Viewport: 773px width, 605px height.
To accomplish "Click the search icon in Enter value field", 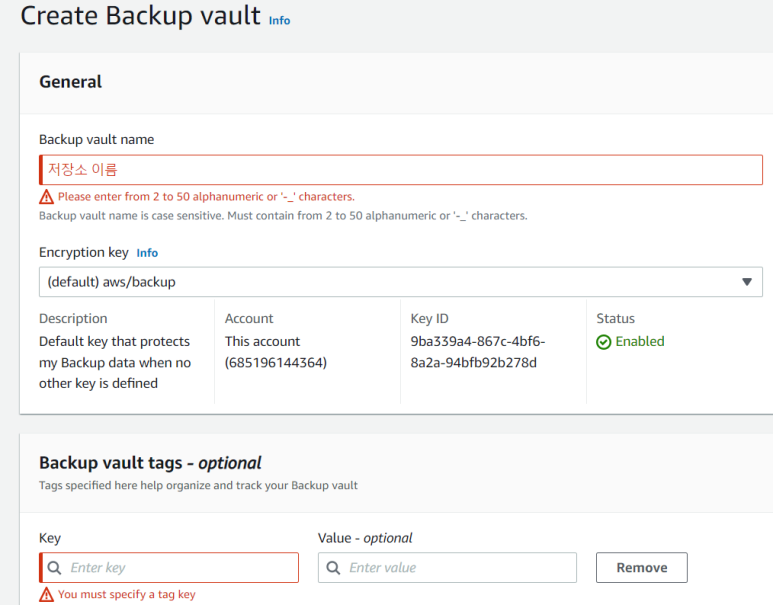I will click(x=333, y=568).
